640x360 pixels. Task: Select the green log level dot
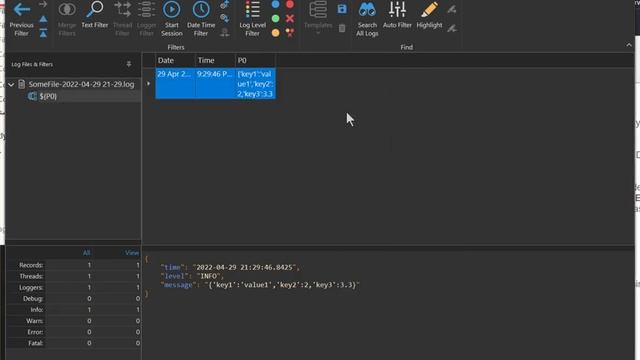pos(276,18)
